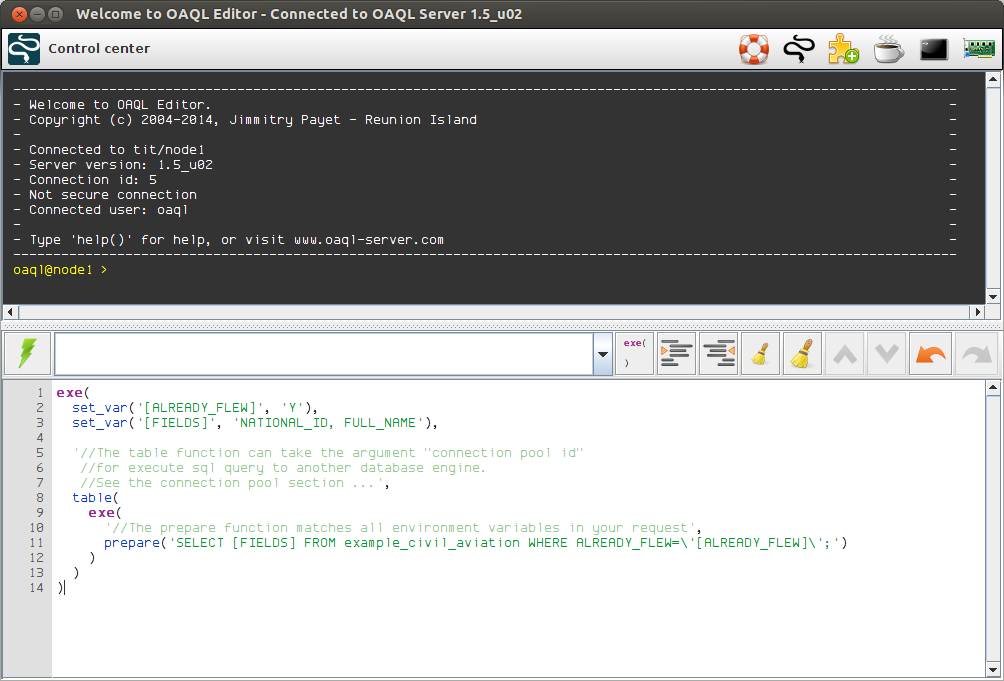Click the indent-left formatting icon
The width and height of the screenshot is (1004, 681).
[719, 354]
